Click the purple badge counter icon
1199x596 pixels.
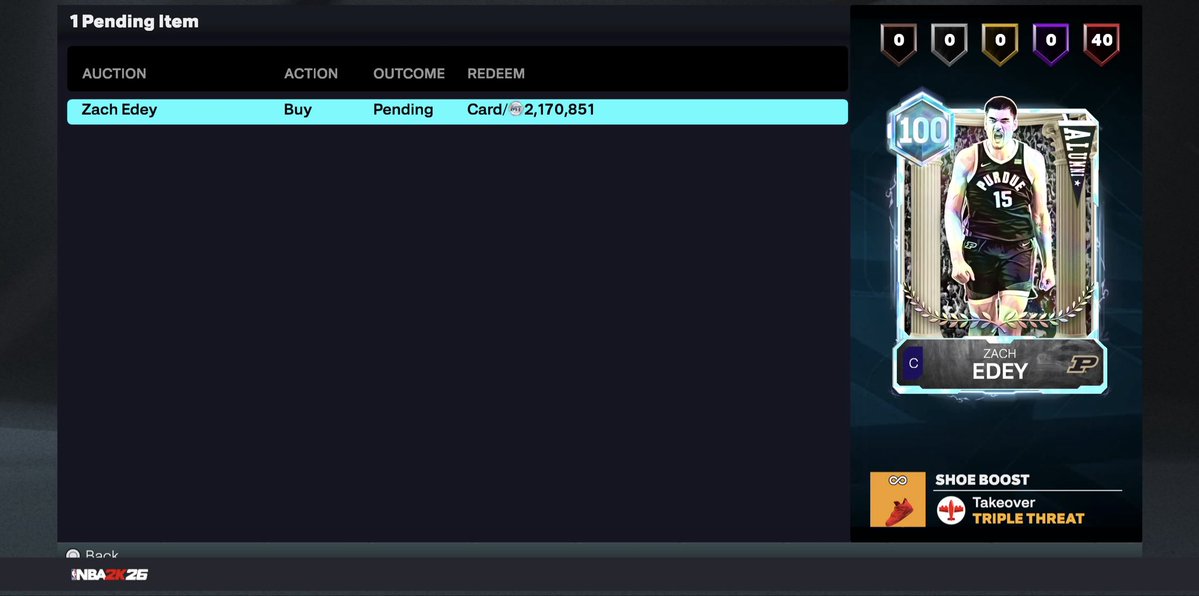(1051, 43)
